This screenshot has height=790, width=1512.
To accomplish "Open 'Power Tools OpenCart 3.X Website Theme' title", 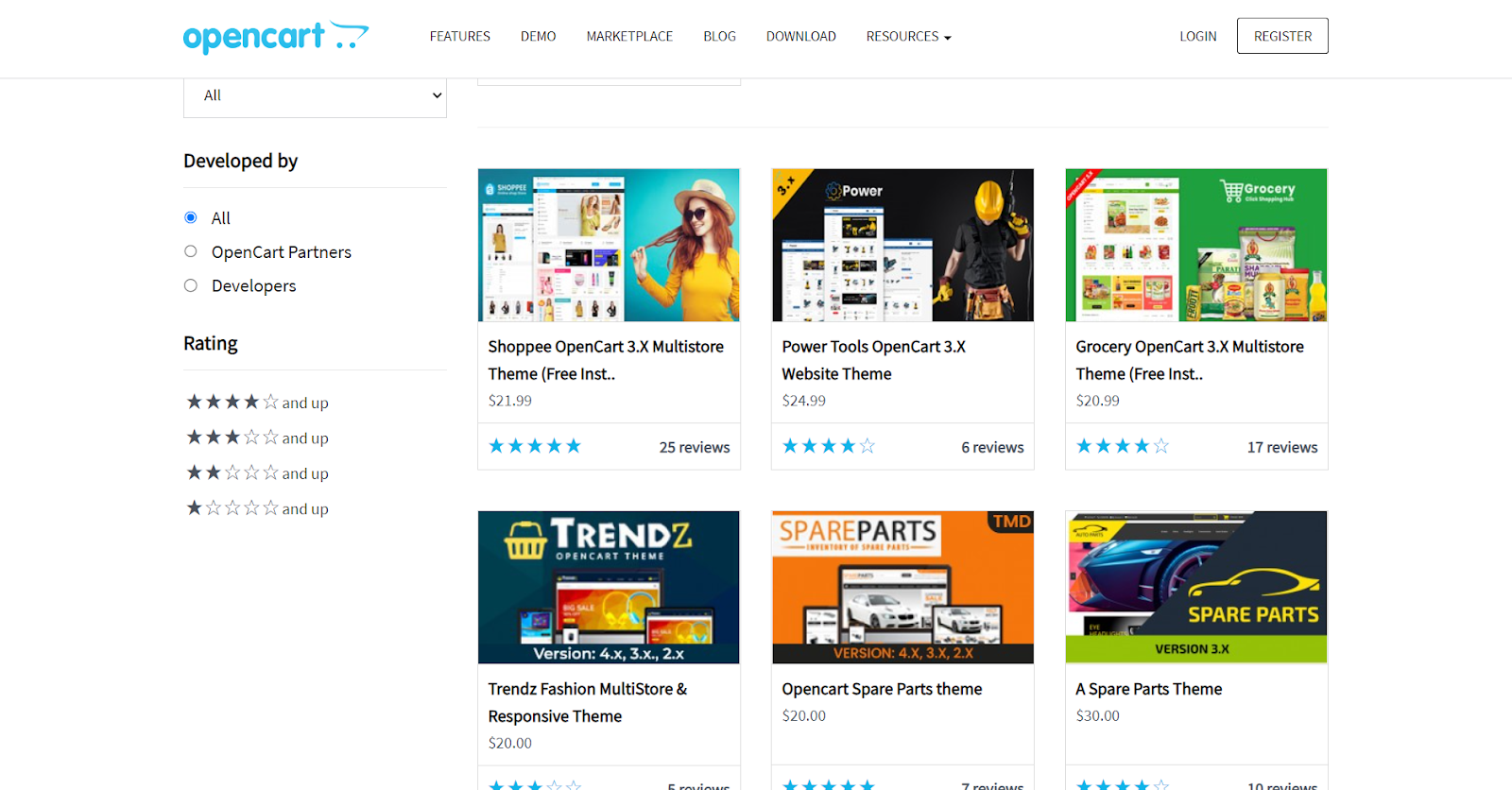I will coord(874,360).
